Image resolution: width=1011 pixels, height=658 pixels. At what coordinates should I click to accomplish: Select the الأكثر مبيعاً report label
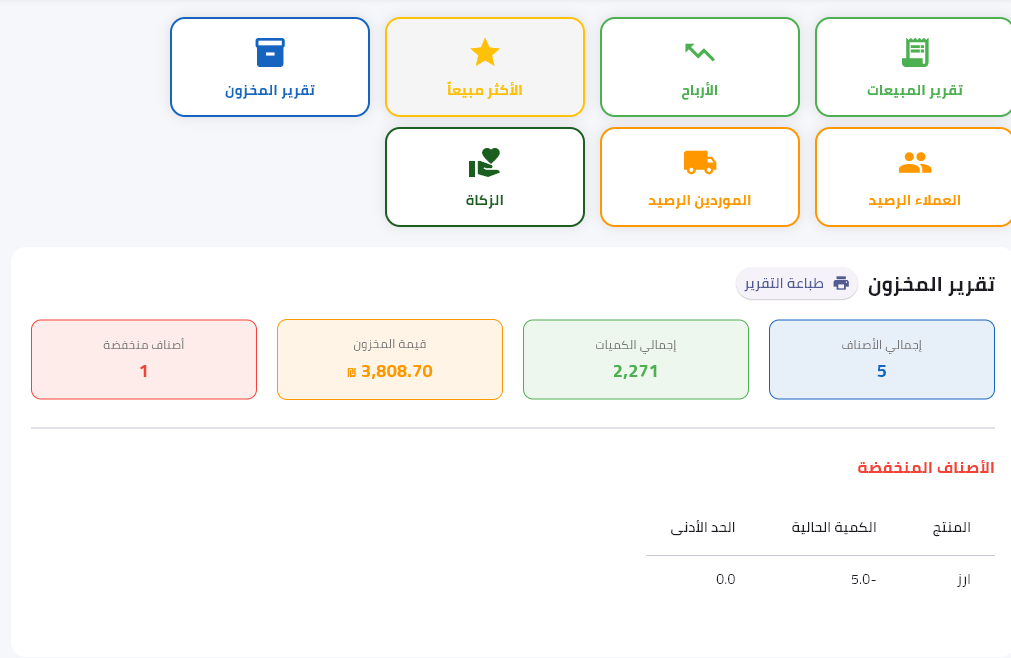tap(485, 90)
